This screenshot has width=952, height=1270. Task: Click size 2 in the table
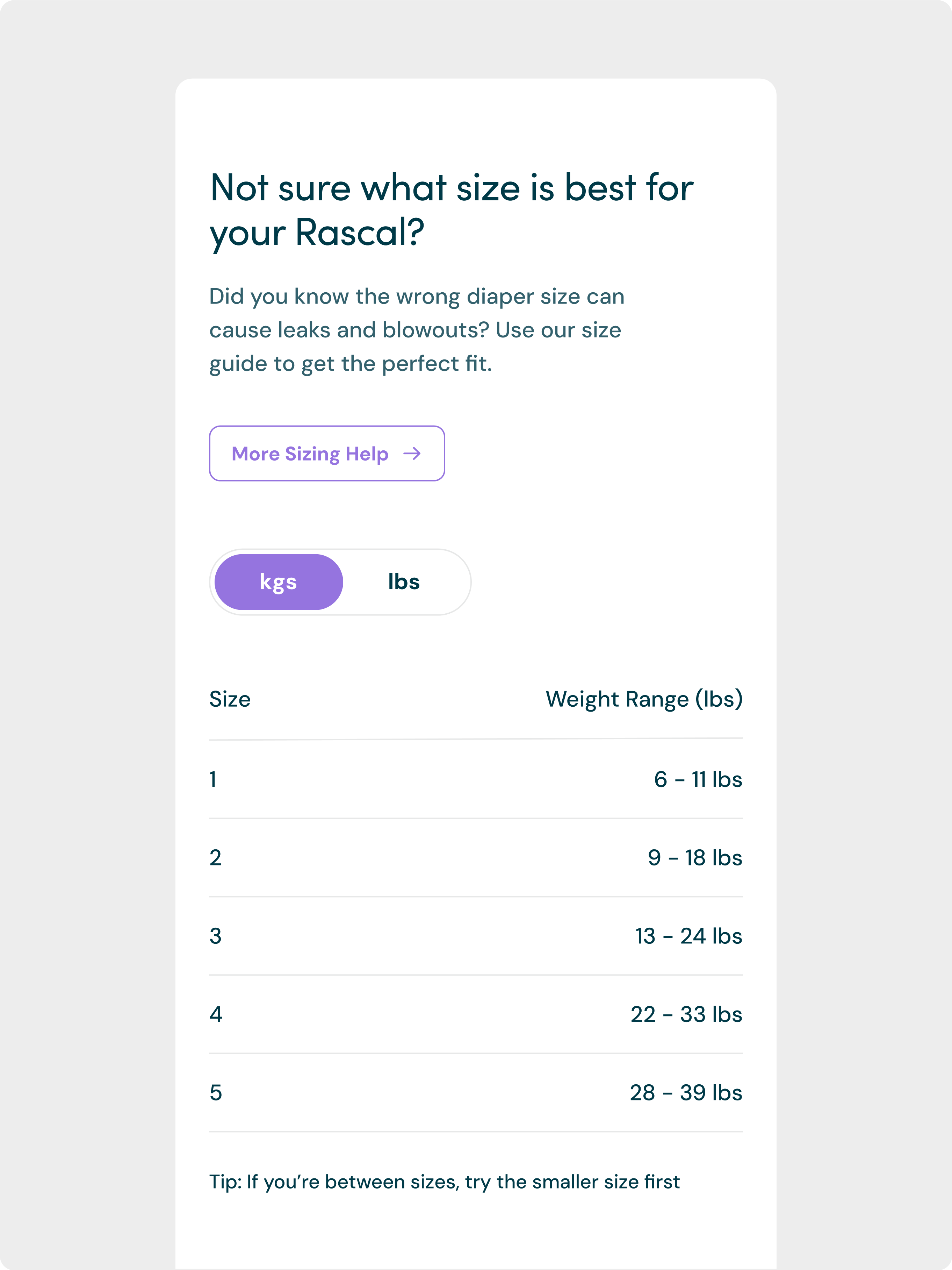[215, 858]
